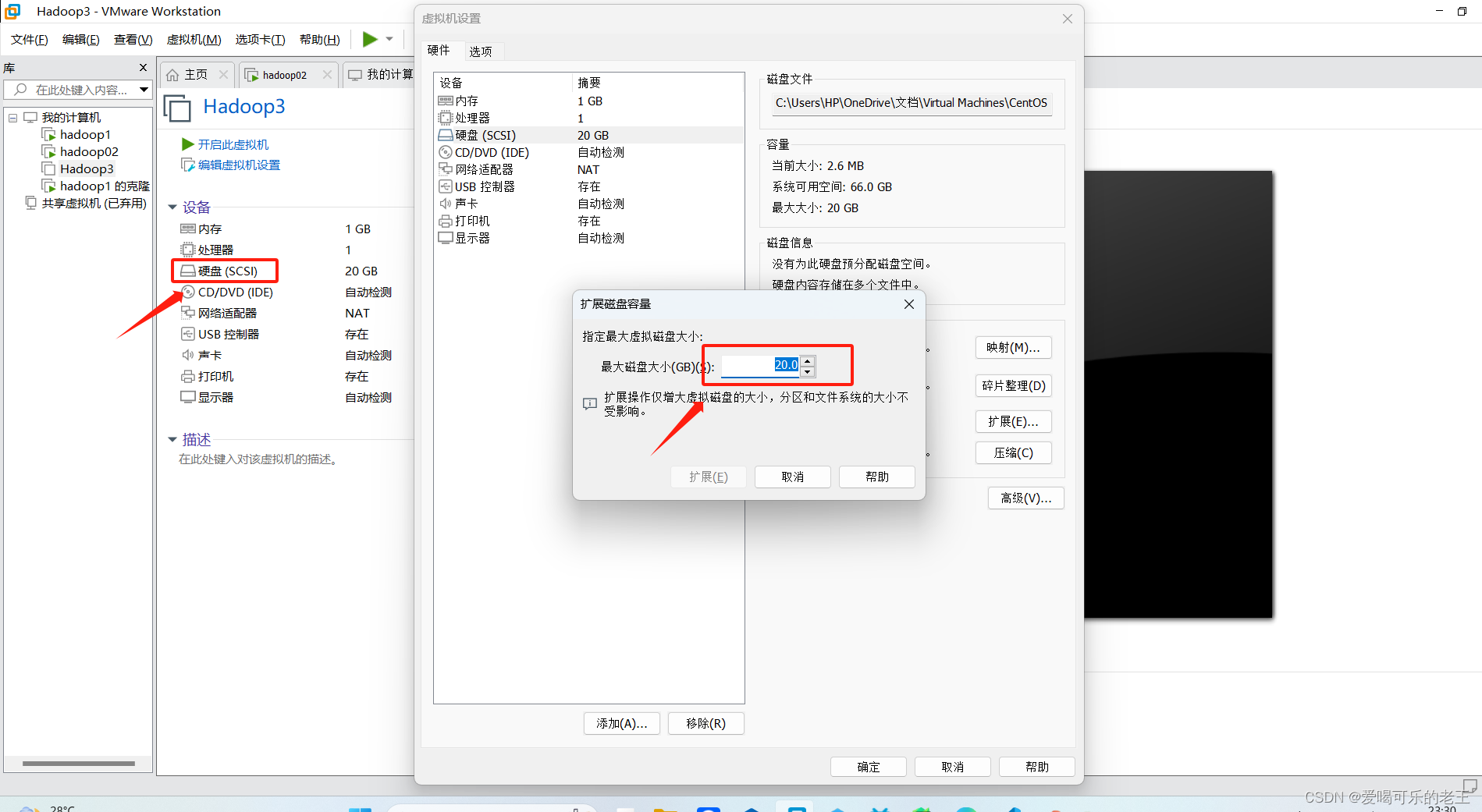Increase max disk size with up arrow
This screenshot has height=812, width=1482.
coord(808,360)
